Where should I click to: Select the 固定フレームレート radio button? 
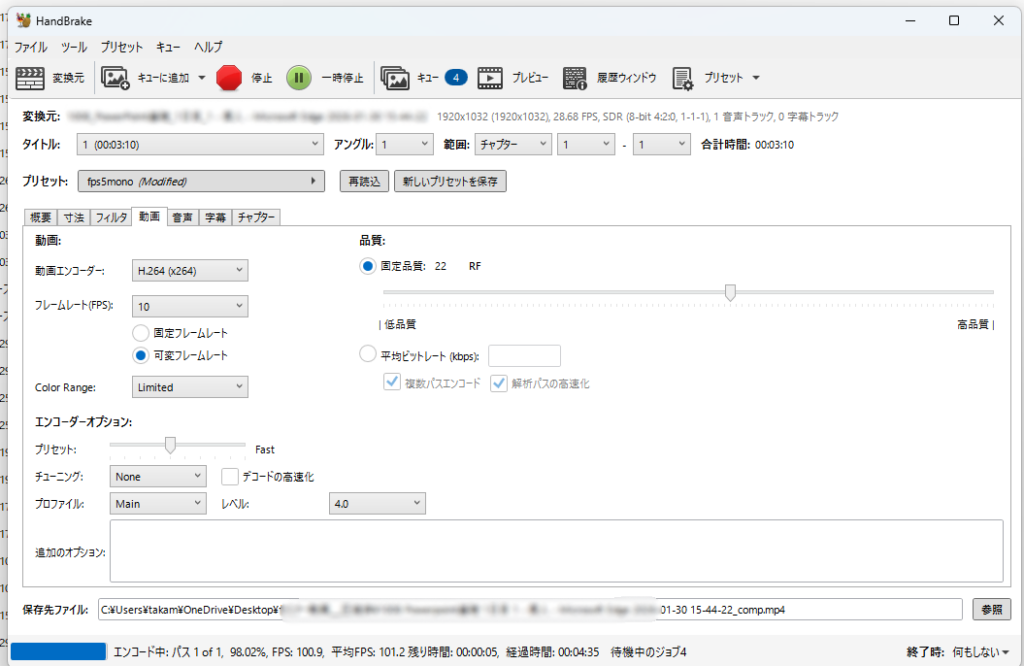click(x=141, y=333)
